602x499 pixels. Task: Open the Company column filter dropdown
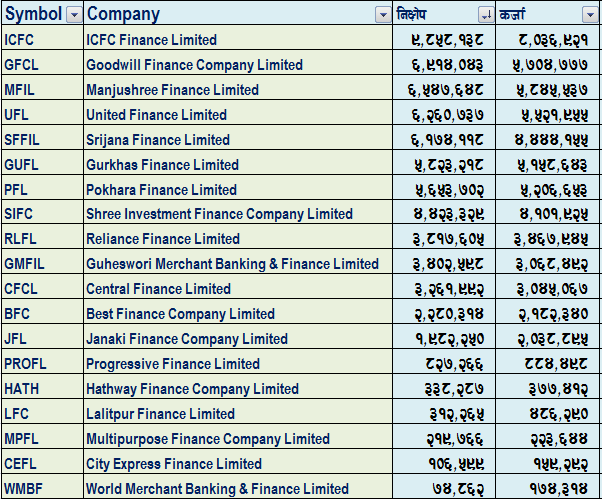point(383,14)
